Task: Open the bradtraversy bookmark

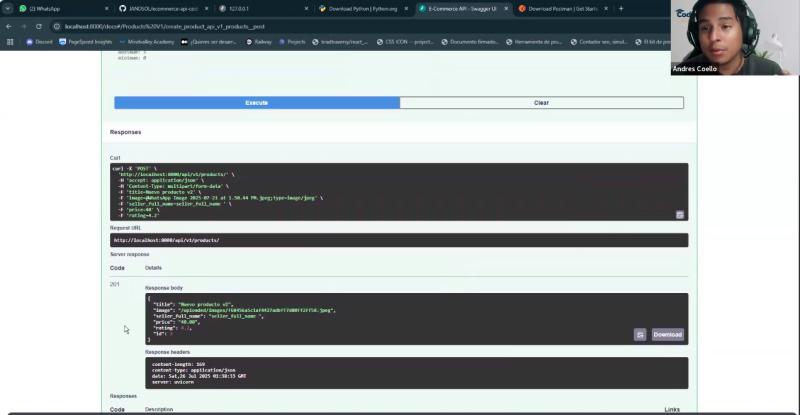Action: [x=340, y=42]
